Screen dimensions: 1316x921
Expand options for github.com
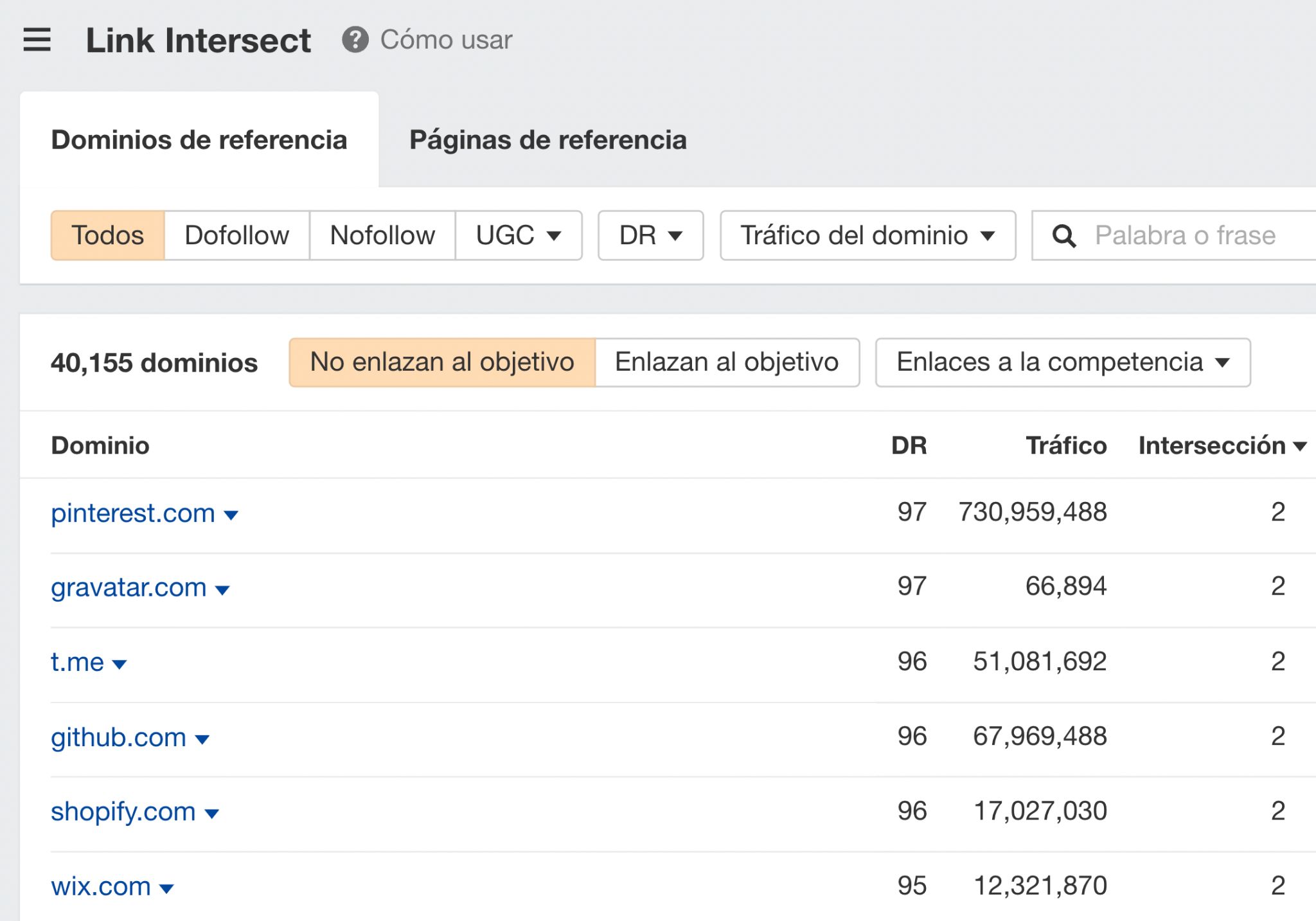click(202, 739)
